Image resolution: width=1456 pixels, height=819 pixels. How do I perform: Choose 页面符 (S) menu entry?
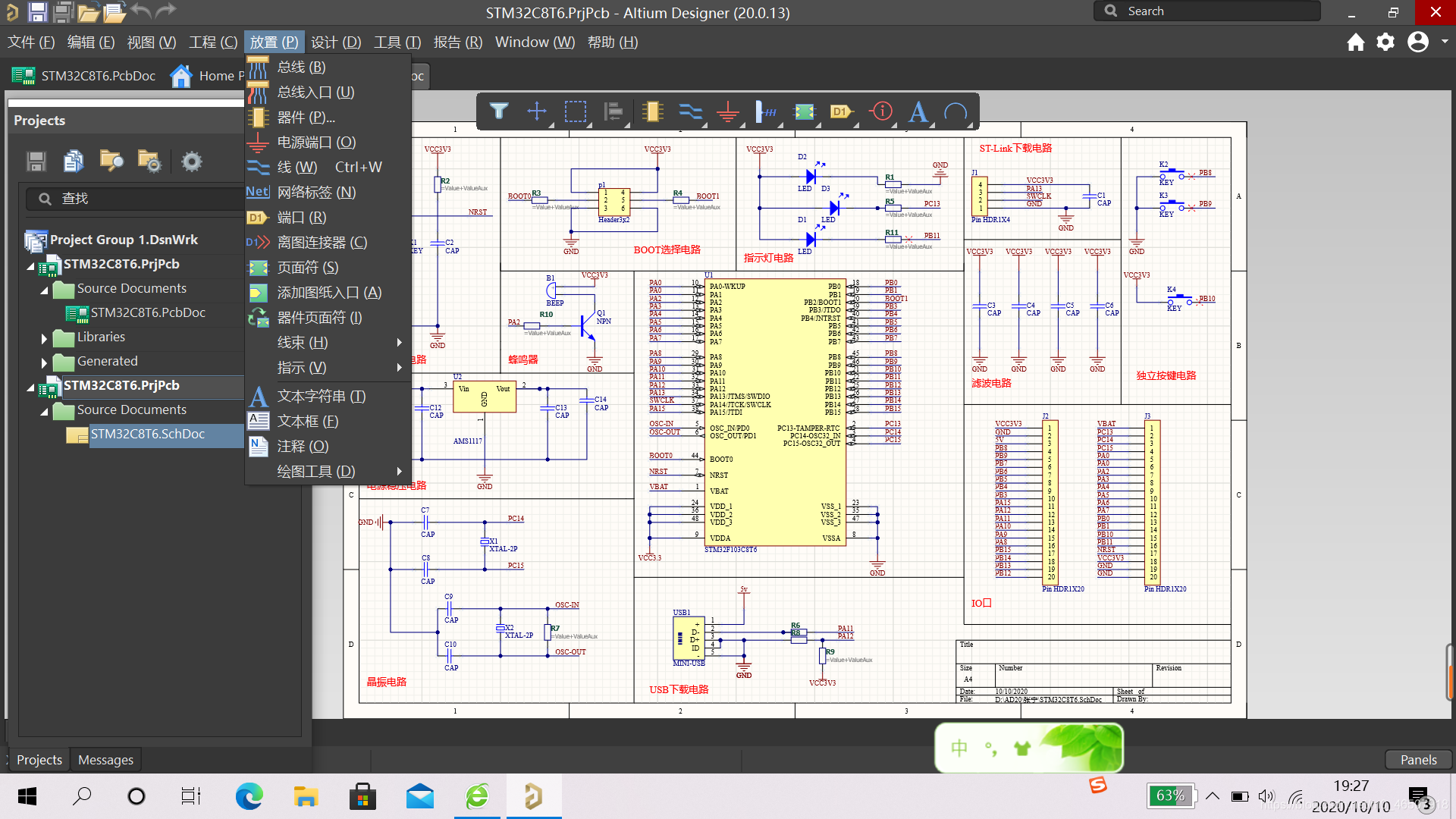coord(328,268)
